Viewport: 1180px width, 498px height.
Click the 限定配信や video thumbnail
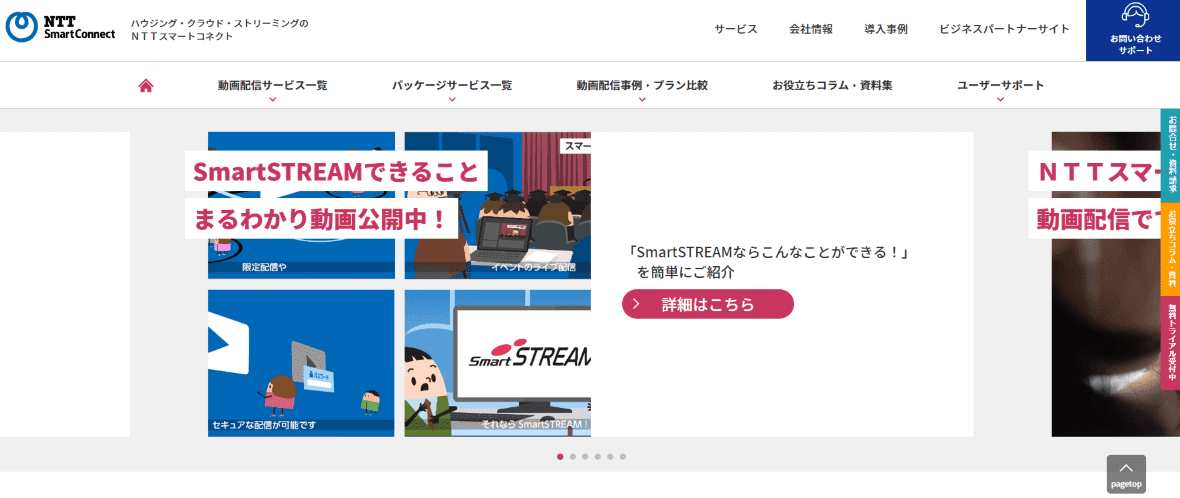(301, 205)
